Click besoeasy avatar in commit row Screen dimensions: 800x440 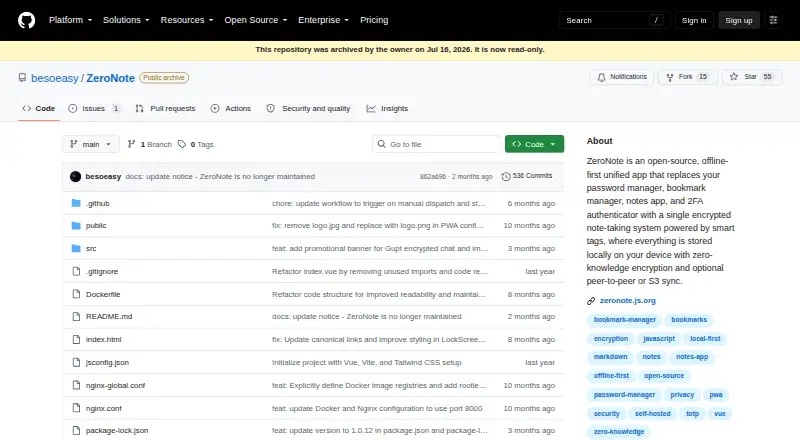point(76,177)
